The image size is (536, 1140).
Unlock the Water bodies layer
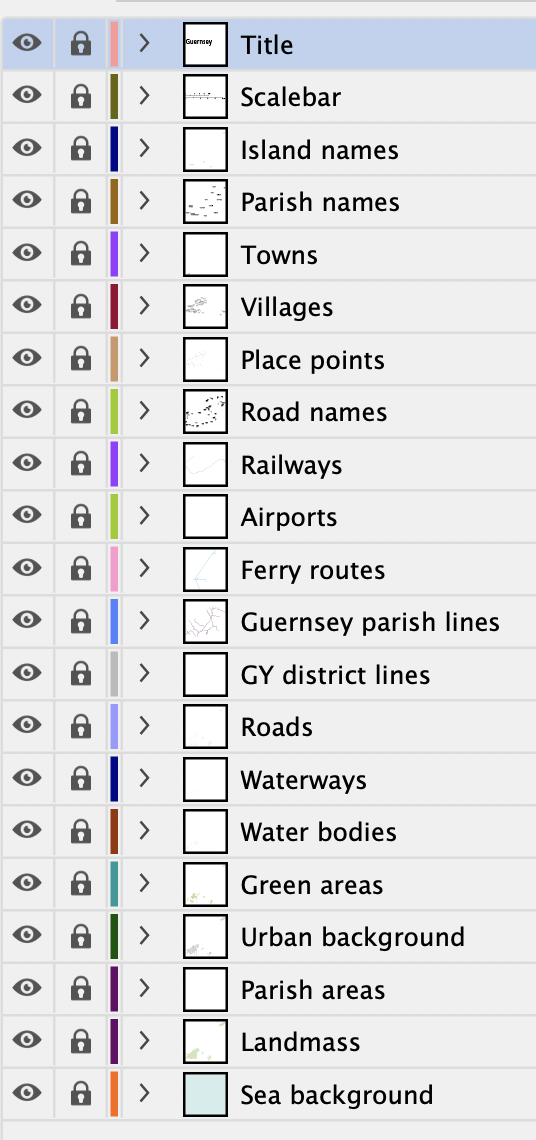81,831
